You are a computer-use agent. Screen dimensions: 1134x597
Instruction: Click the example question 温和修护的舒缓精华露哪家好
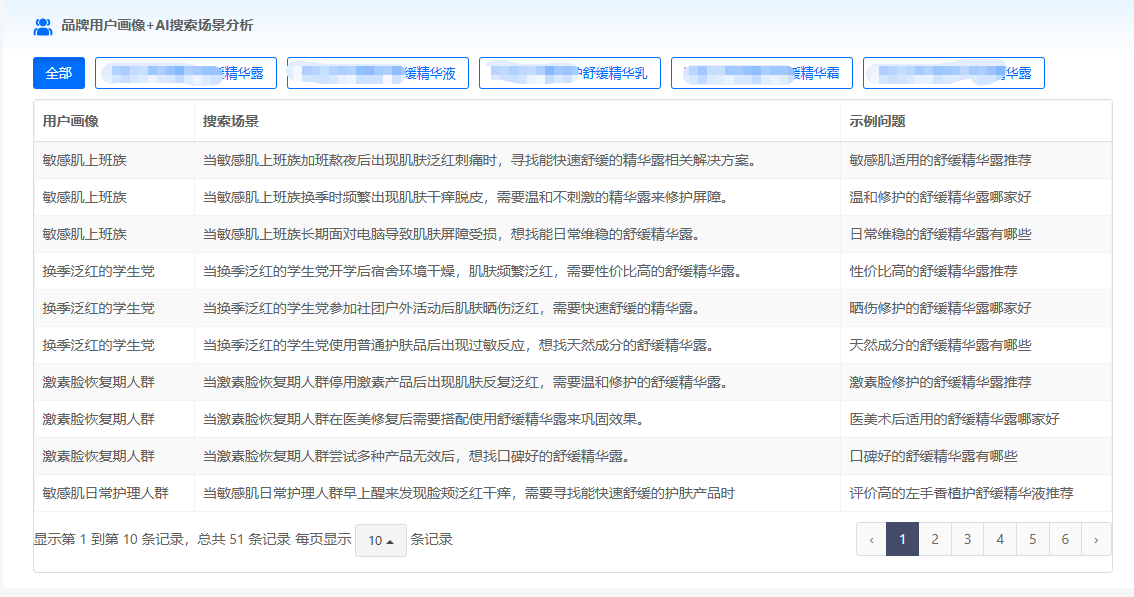click(940, 198)
